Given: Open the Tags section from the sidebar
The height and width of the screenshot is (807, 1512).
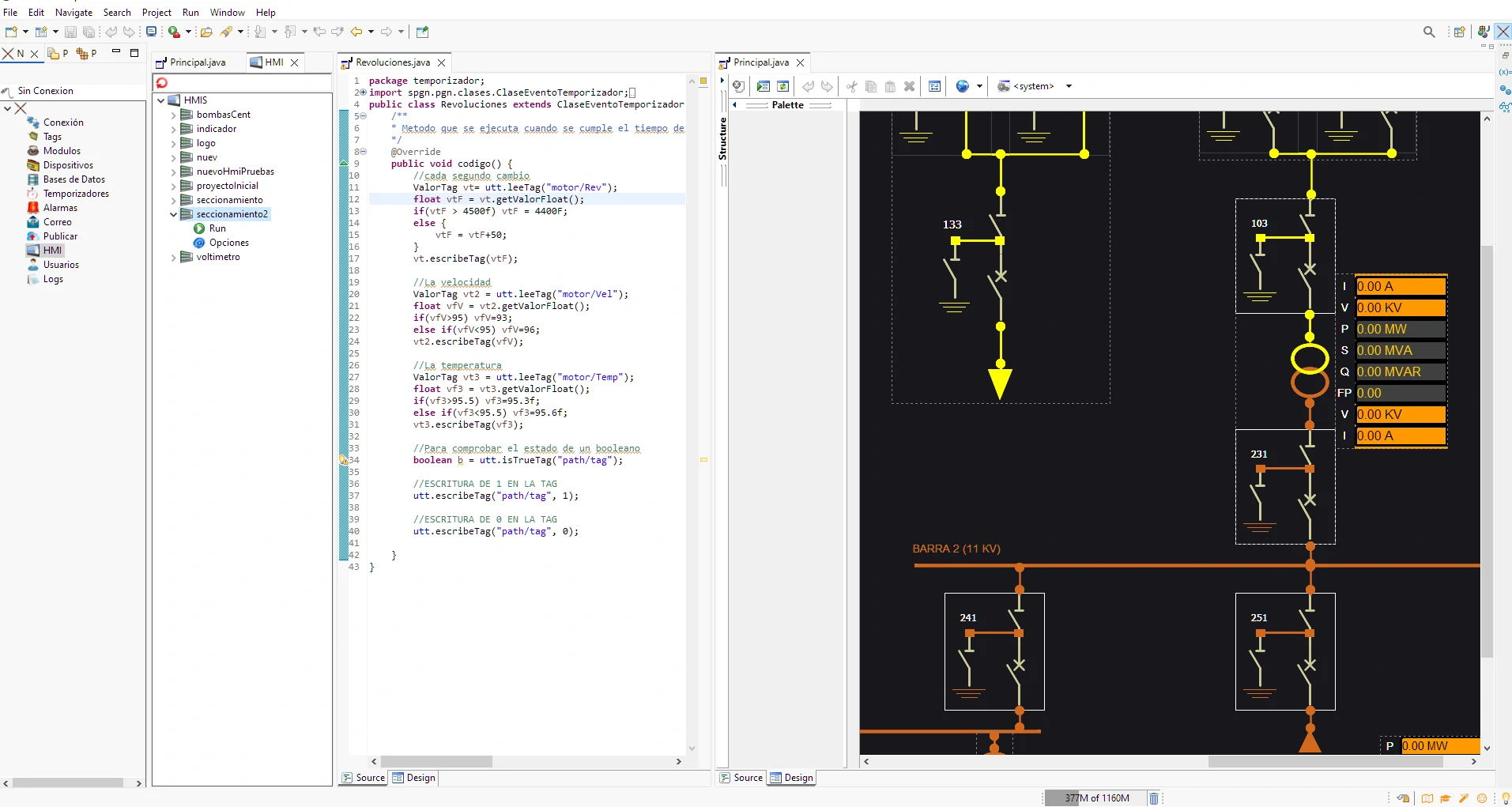Looking at the screenshot, I should (50, 136).
